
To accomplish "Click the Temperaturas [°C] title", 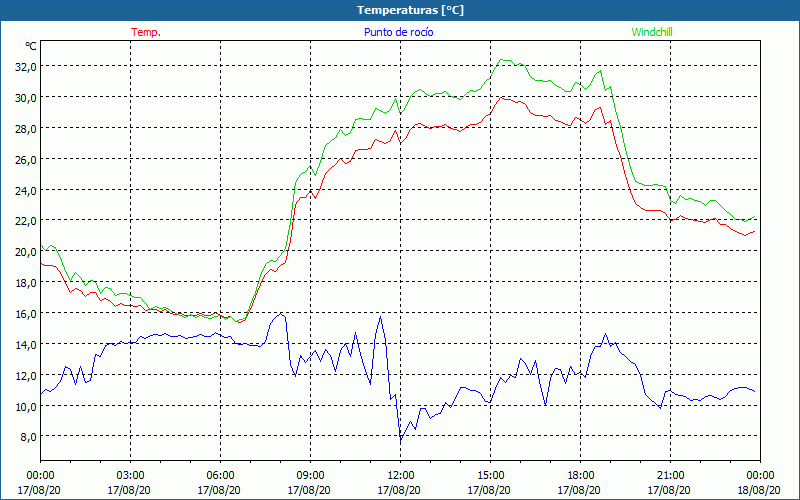I will [410, 10].
